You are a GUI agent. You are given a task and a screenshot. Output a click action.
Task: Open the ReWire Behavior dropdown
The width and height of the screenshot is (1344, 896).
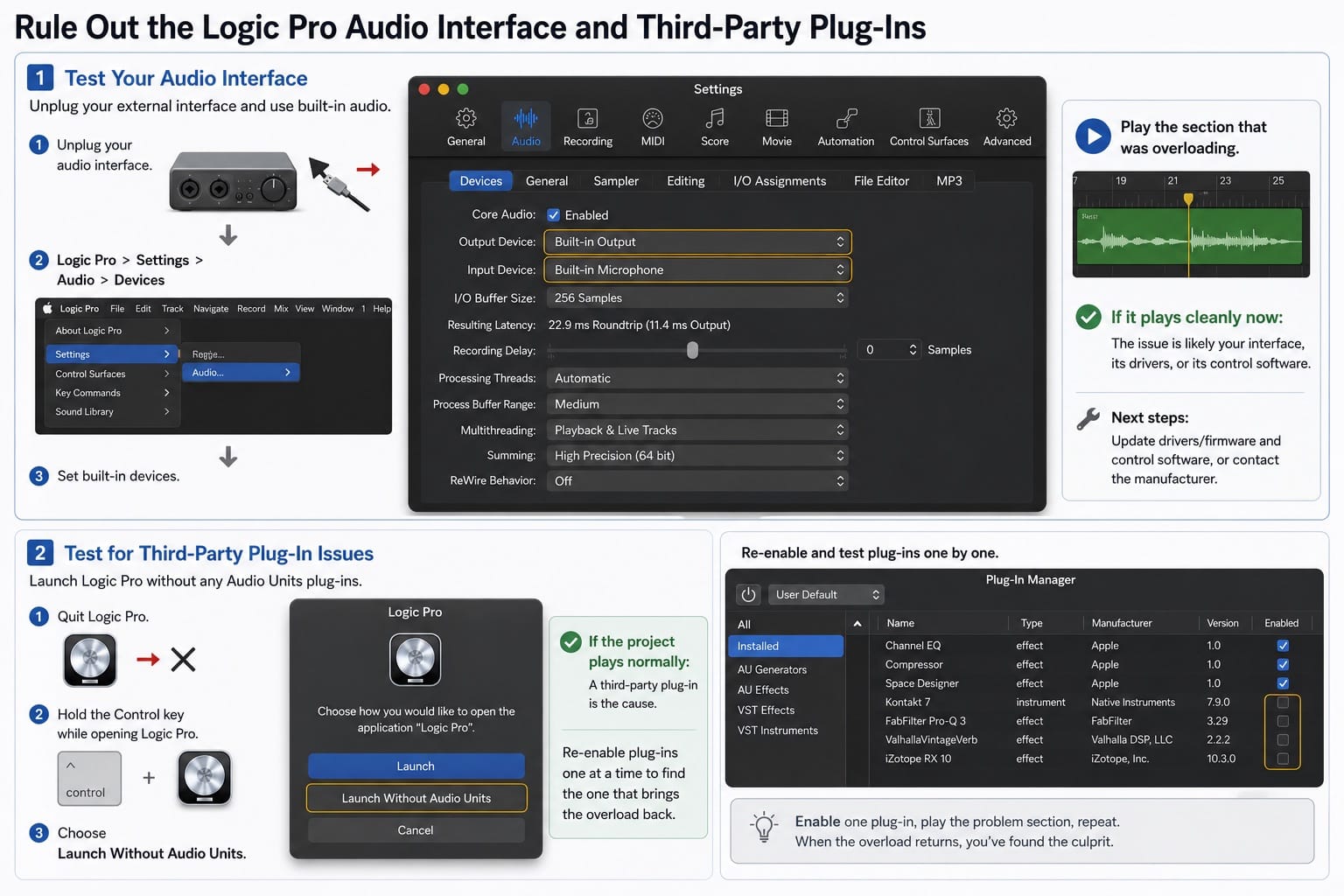(697, 481)
